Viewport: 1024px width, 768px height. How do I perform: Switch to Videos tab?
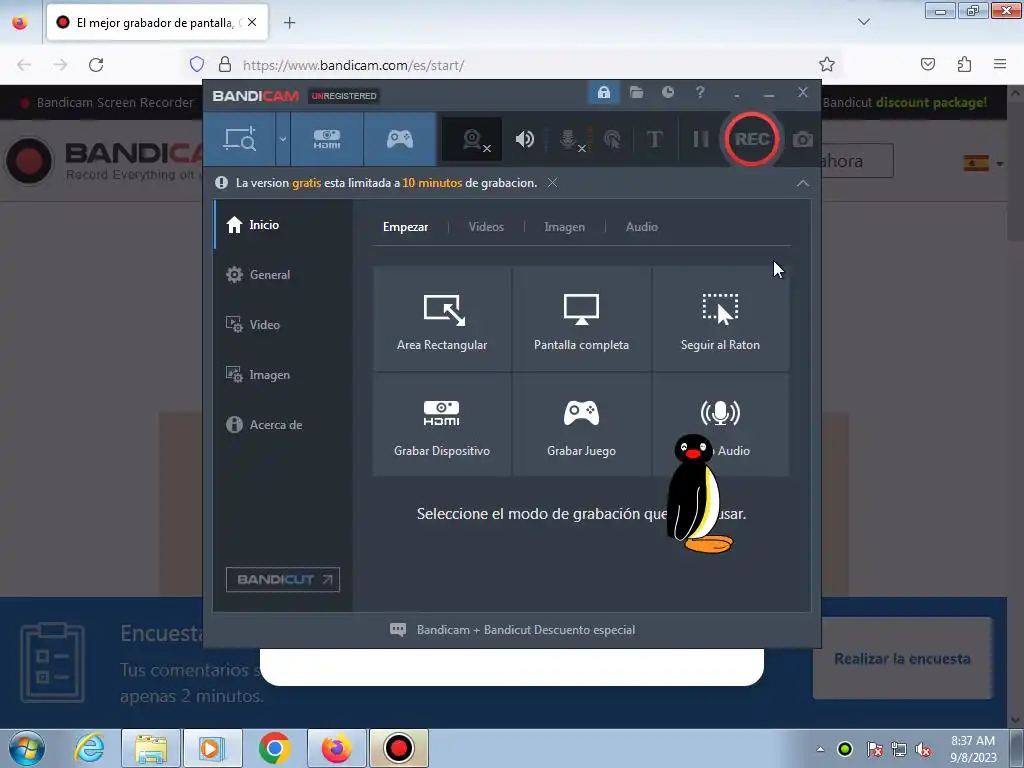coord(486,227)
